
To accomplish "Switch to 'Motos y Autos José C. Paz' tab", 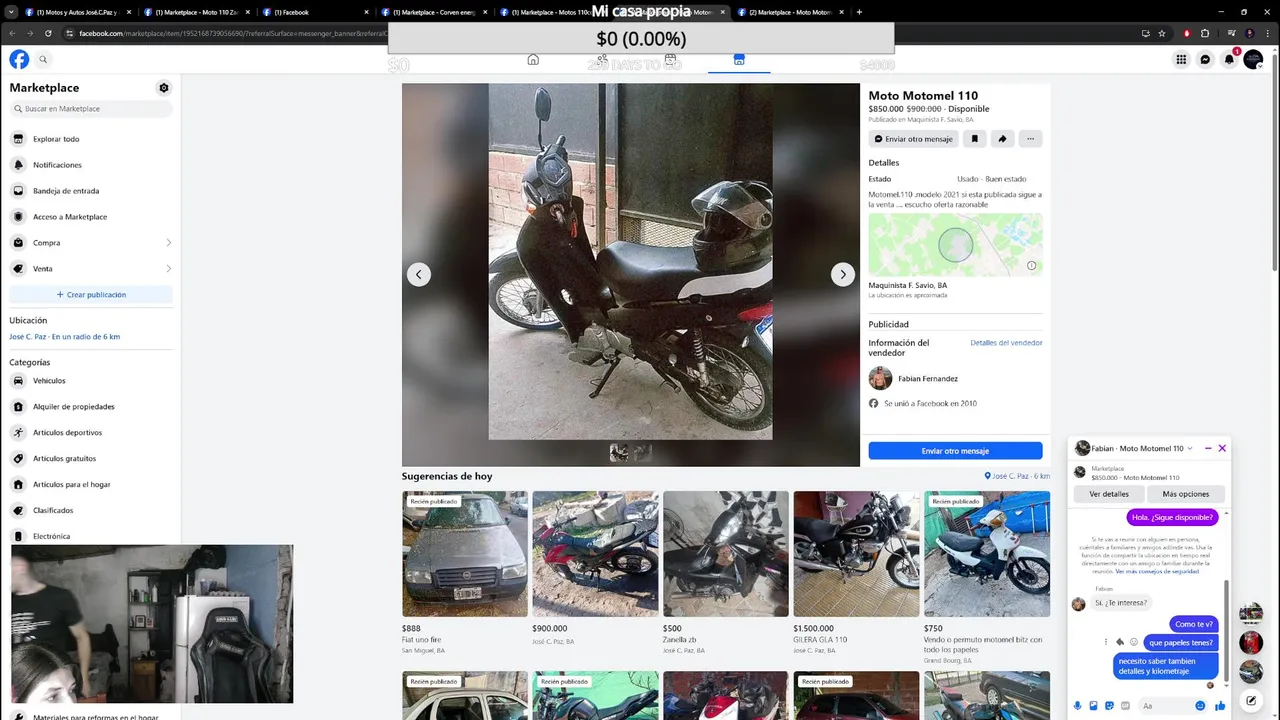I will click(77, 12).
